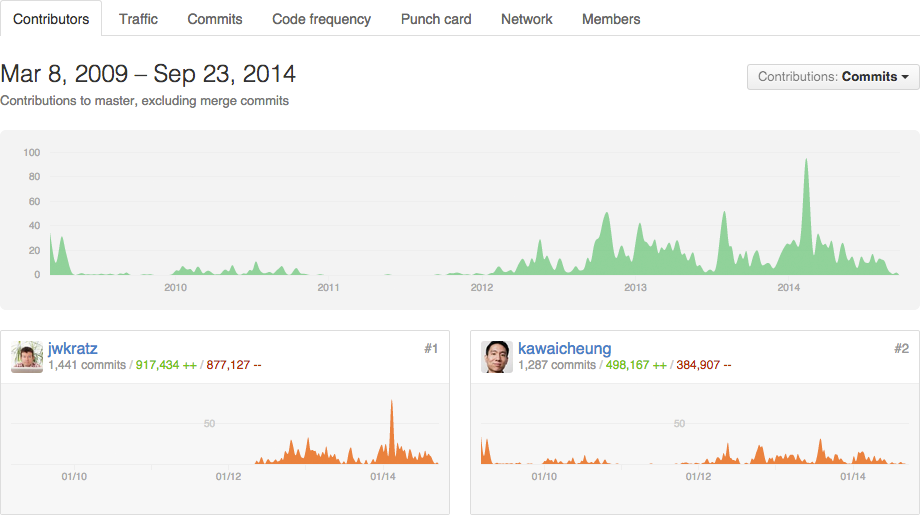Expand the Contributions: Commits dropdown
Viewport: 920px width, 515px height.
click(x=833, y=77)
